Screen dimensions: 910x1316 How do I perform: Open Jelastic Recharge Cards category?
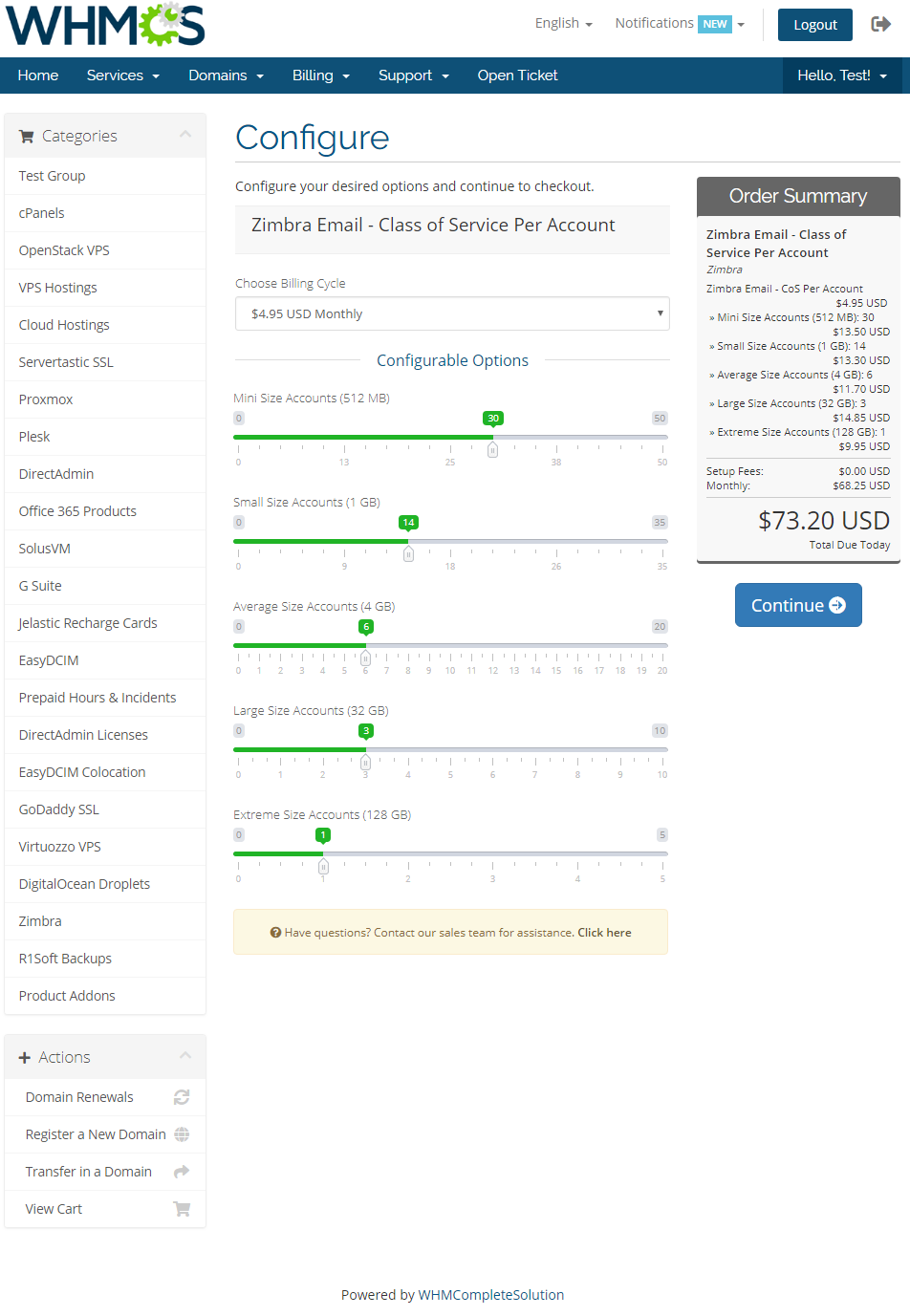[105, 623]
